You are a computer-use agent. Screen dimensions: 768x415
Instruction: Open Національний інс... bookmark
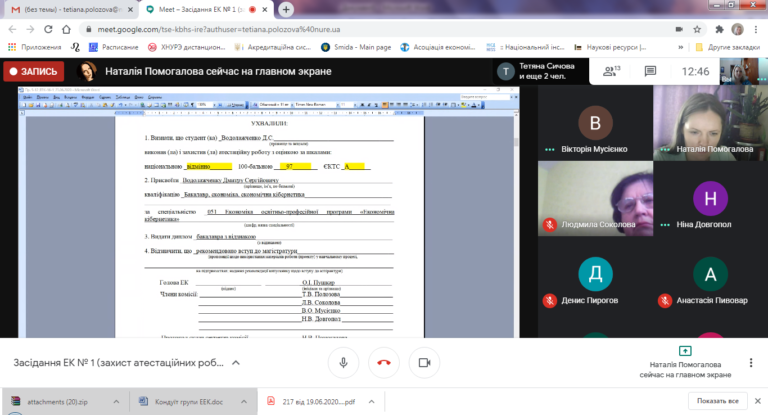(x=526, y=47)
